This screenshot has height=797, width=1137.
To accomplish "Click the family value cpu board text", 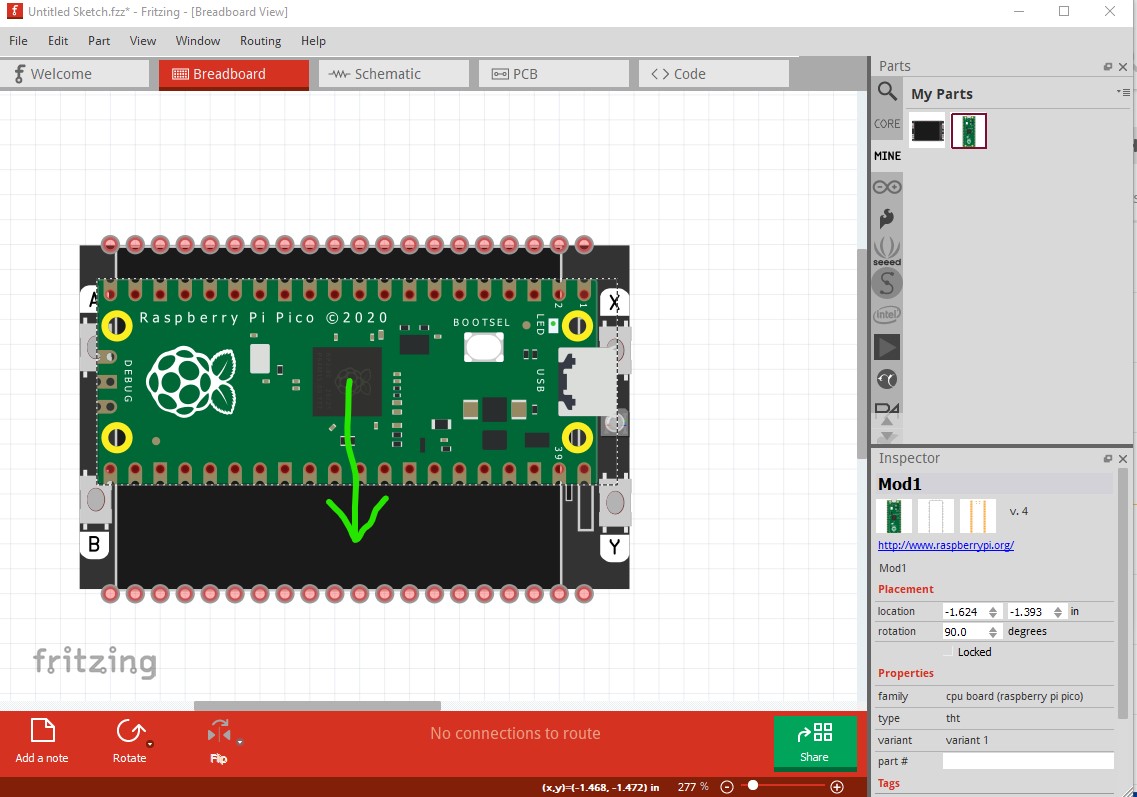I will pyautogui.click(x=1014, y=696).
